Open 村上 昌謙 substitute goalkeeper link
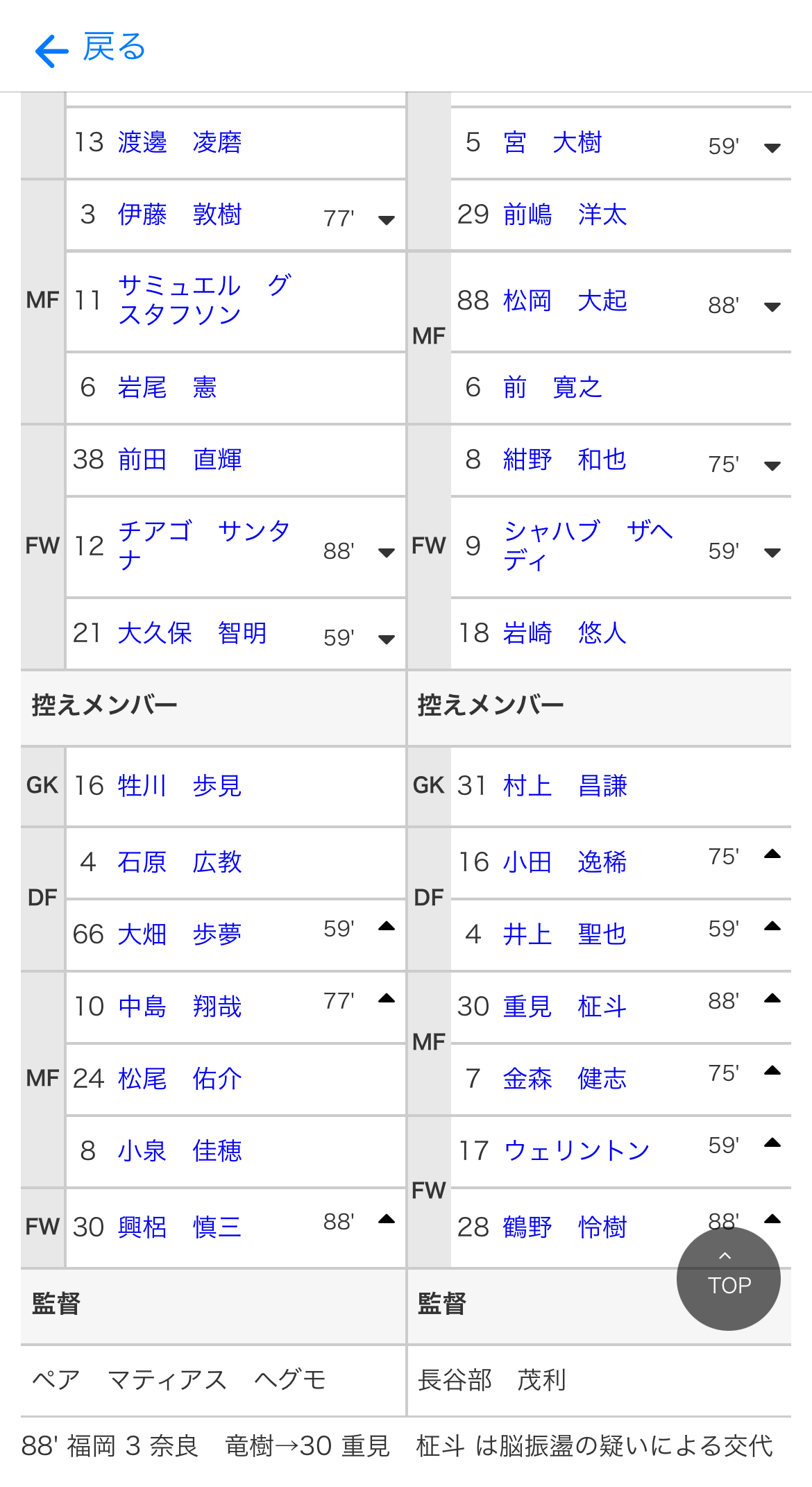This screenshot has width=812, height=1487. click(x=565, y=786)
